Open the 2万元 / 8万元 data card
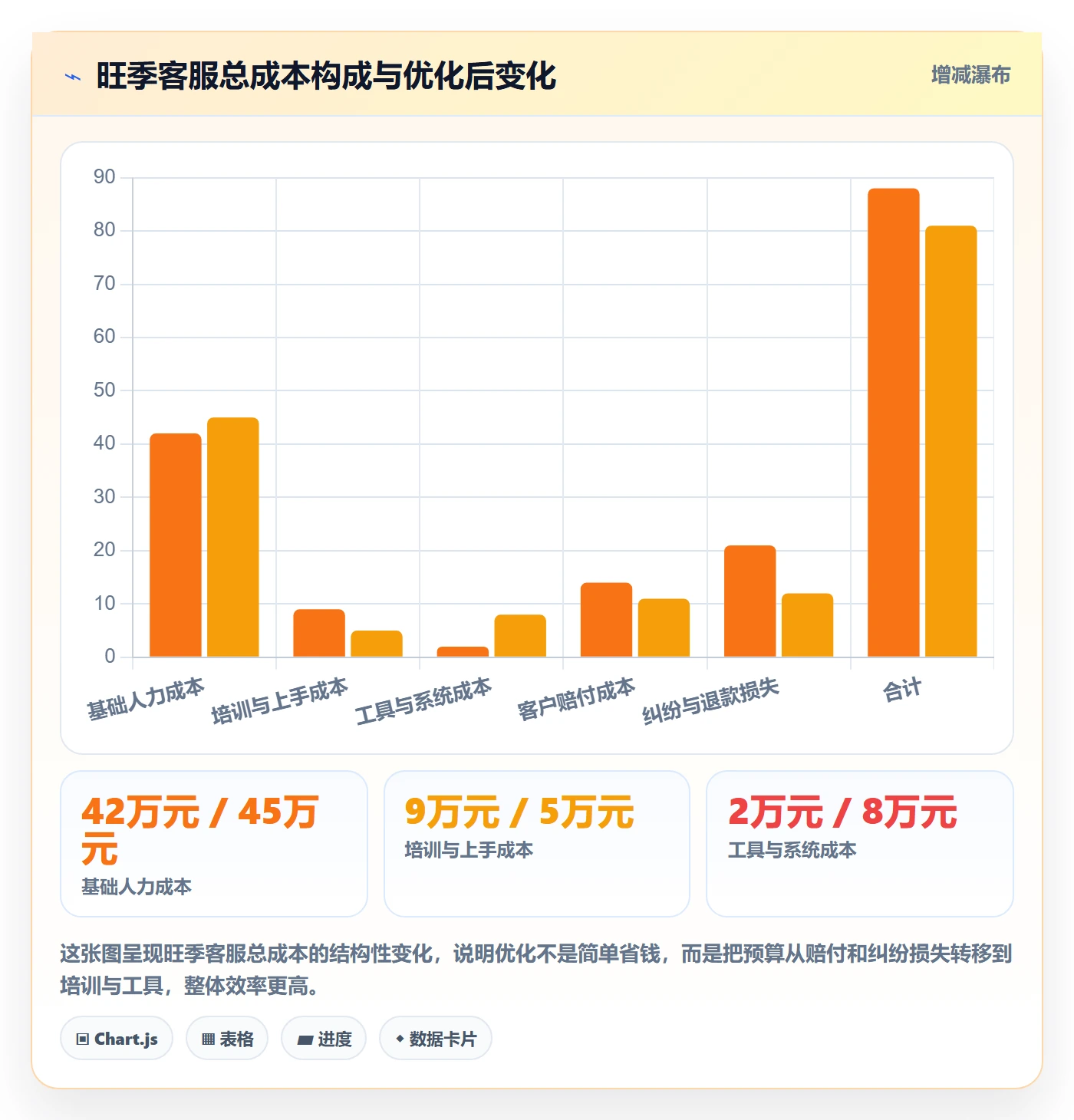The width and height of the screenshot is (1074, 1120). coord(860,844)
